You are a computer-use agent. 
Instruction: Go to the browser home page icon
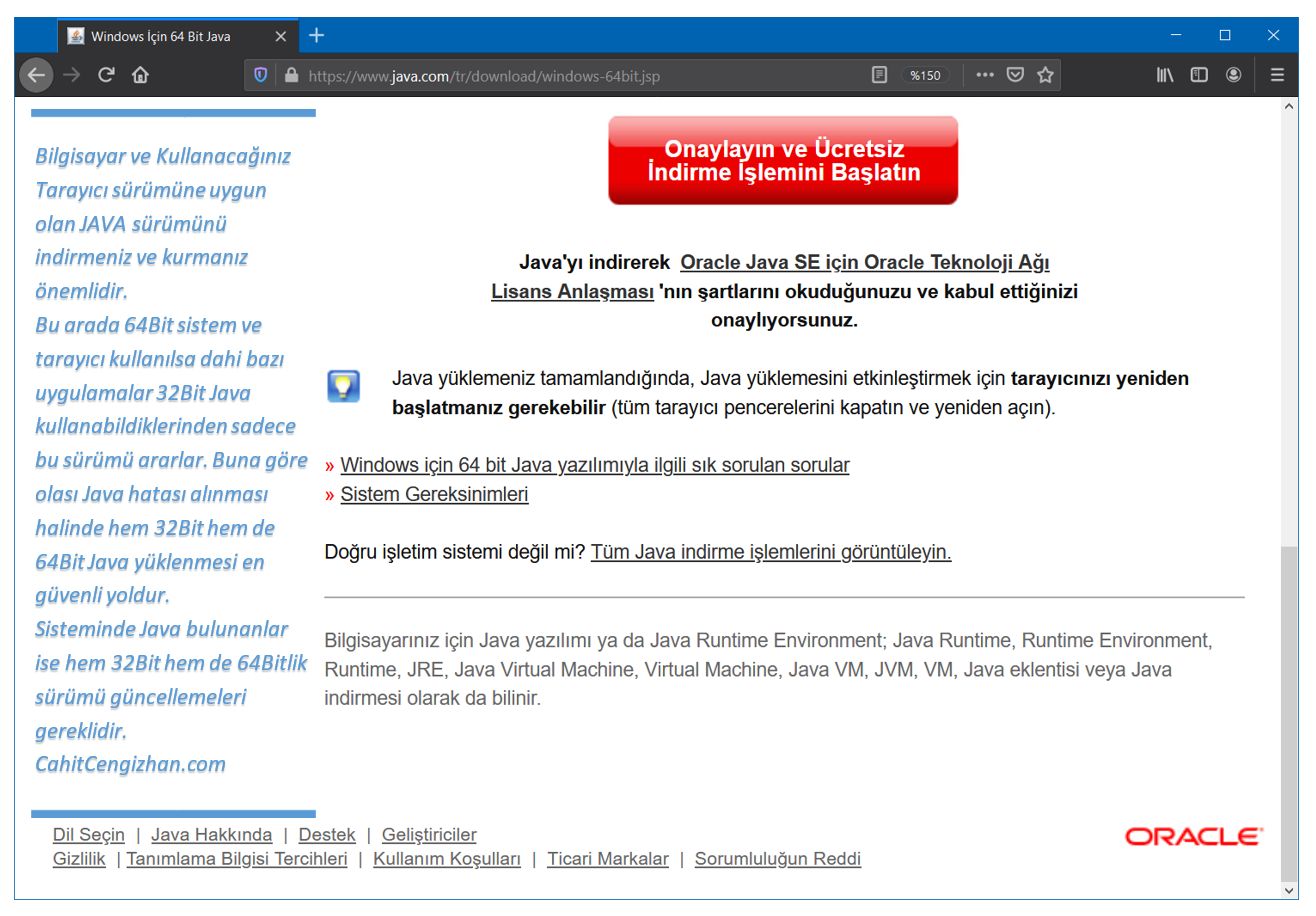[x=140, y=75]
